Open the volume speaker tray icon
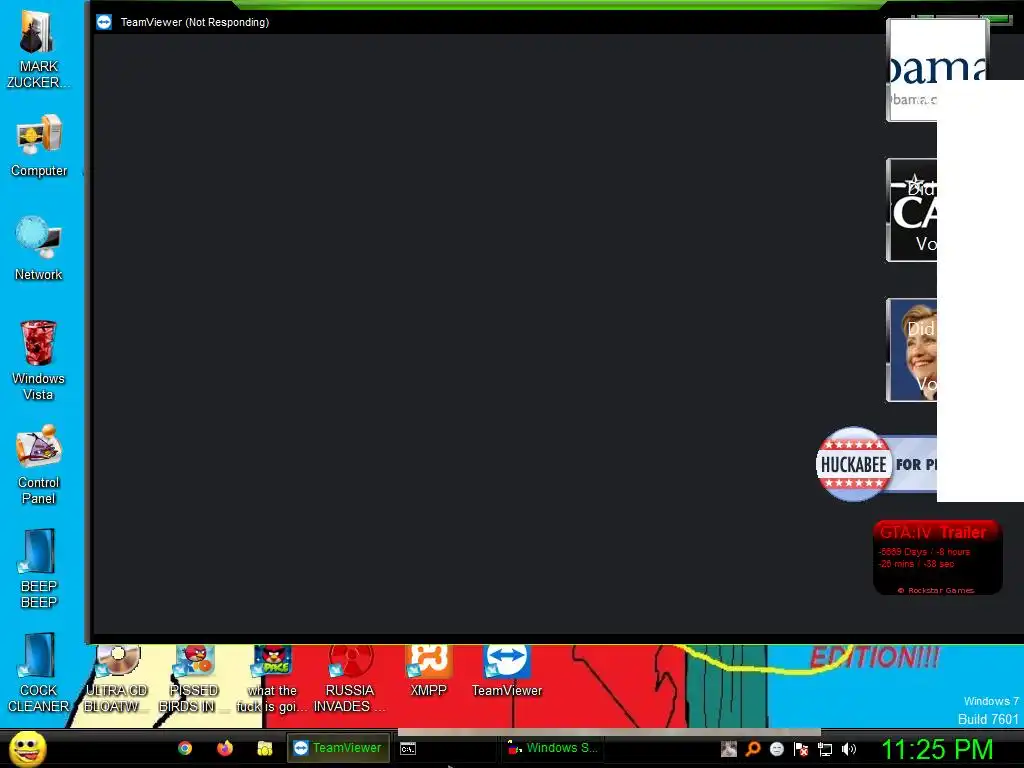Viewport: 1024px width, 768px height. click(x=848, y=749)
